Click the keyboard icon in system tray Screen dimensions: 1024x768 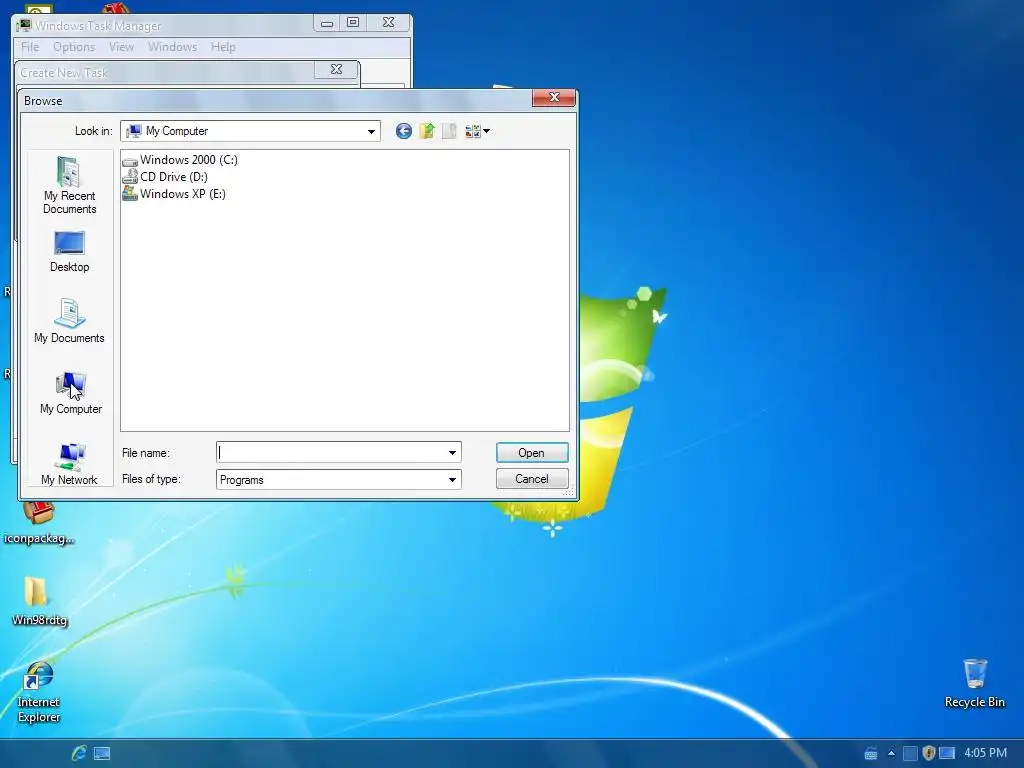pos(871,754)
